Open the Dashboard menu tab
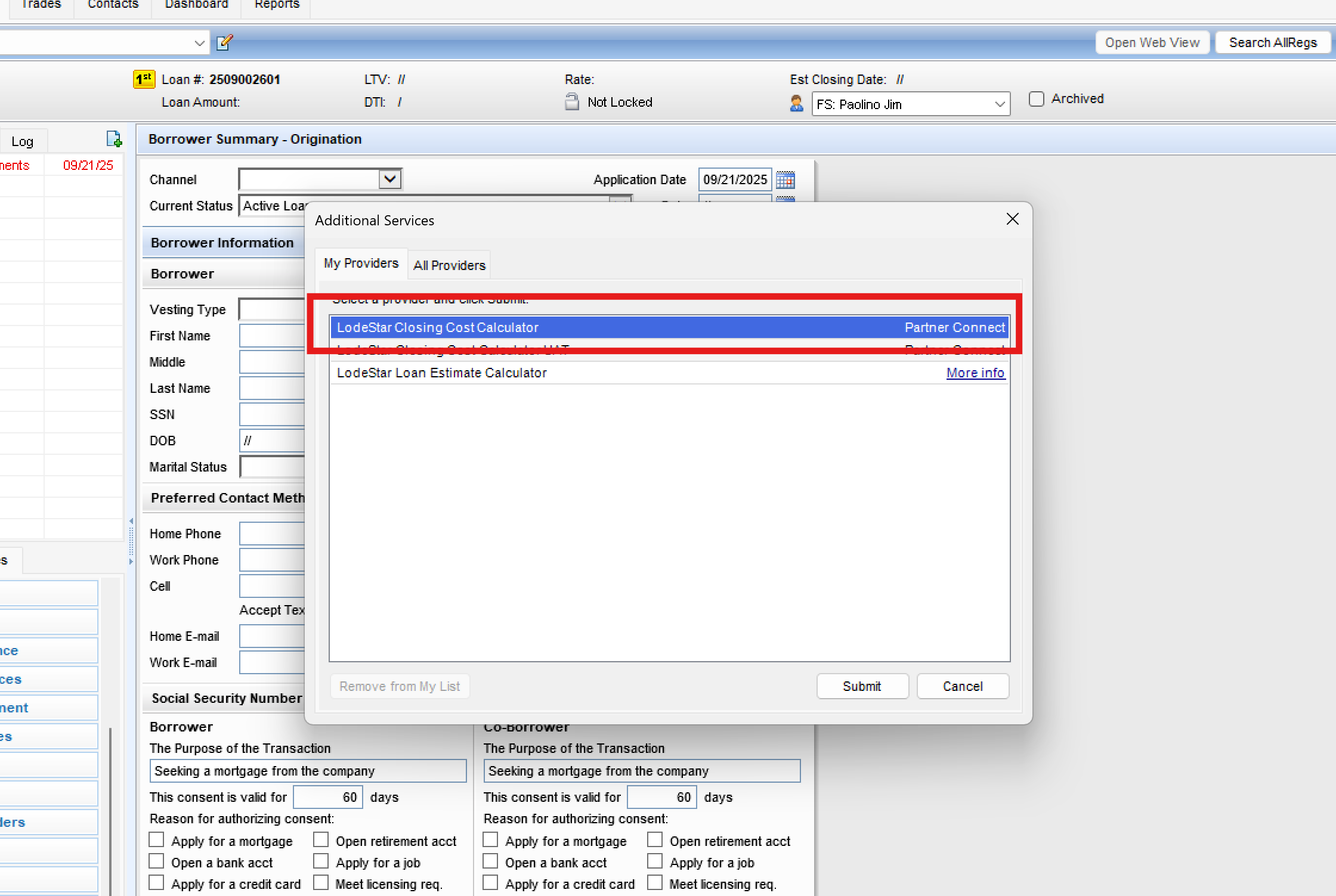The image size is (1336, 896). point(196,5)
